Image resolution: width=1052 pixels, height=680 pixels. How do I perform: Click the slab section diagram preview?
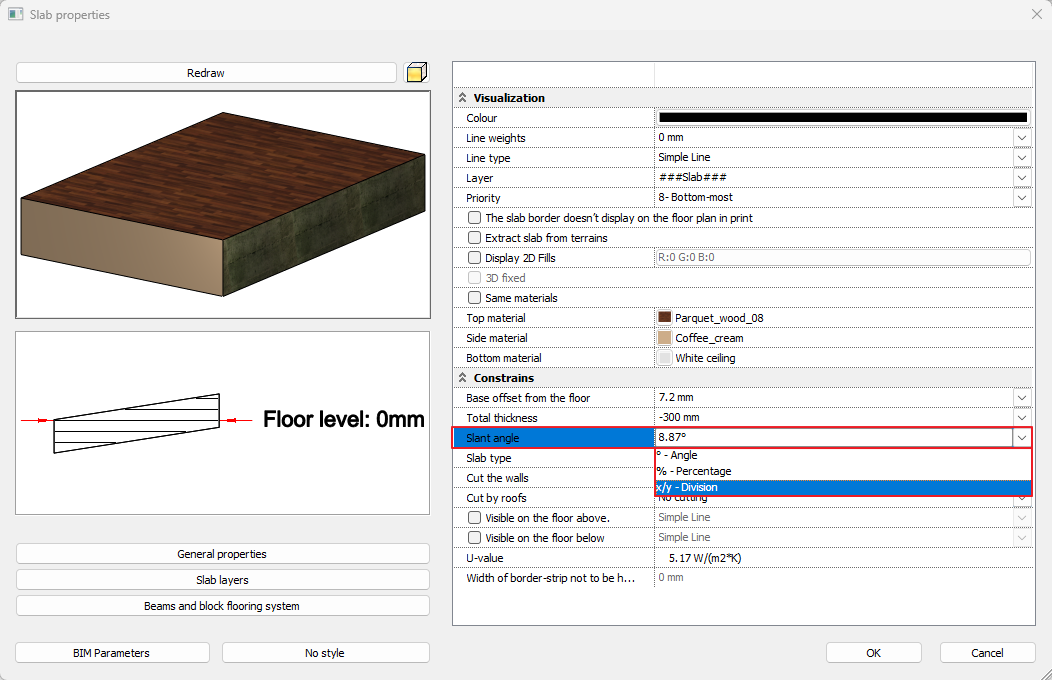tap(223, 423)
